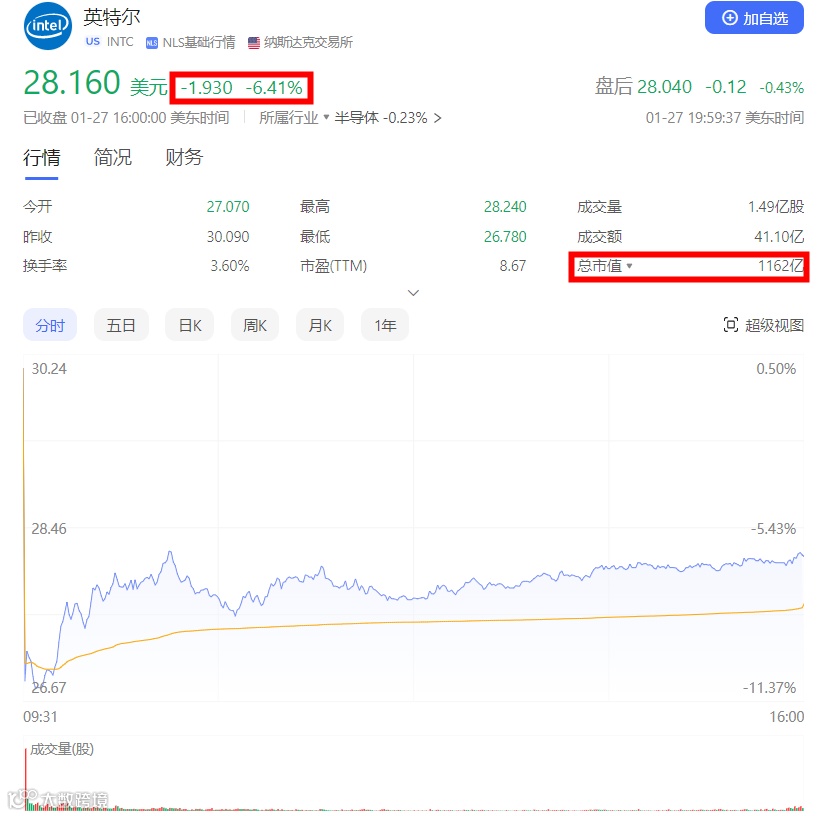Image resolution: width=826 pixels, height=816 pixels.
Task: Click the arrow next to 半导体 industry
Action: (x=437, y=118)
